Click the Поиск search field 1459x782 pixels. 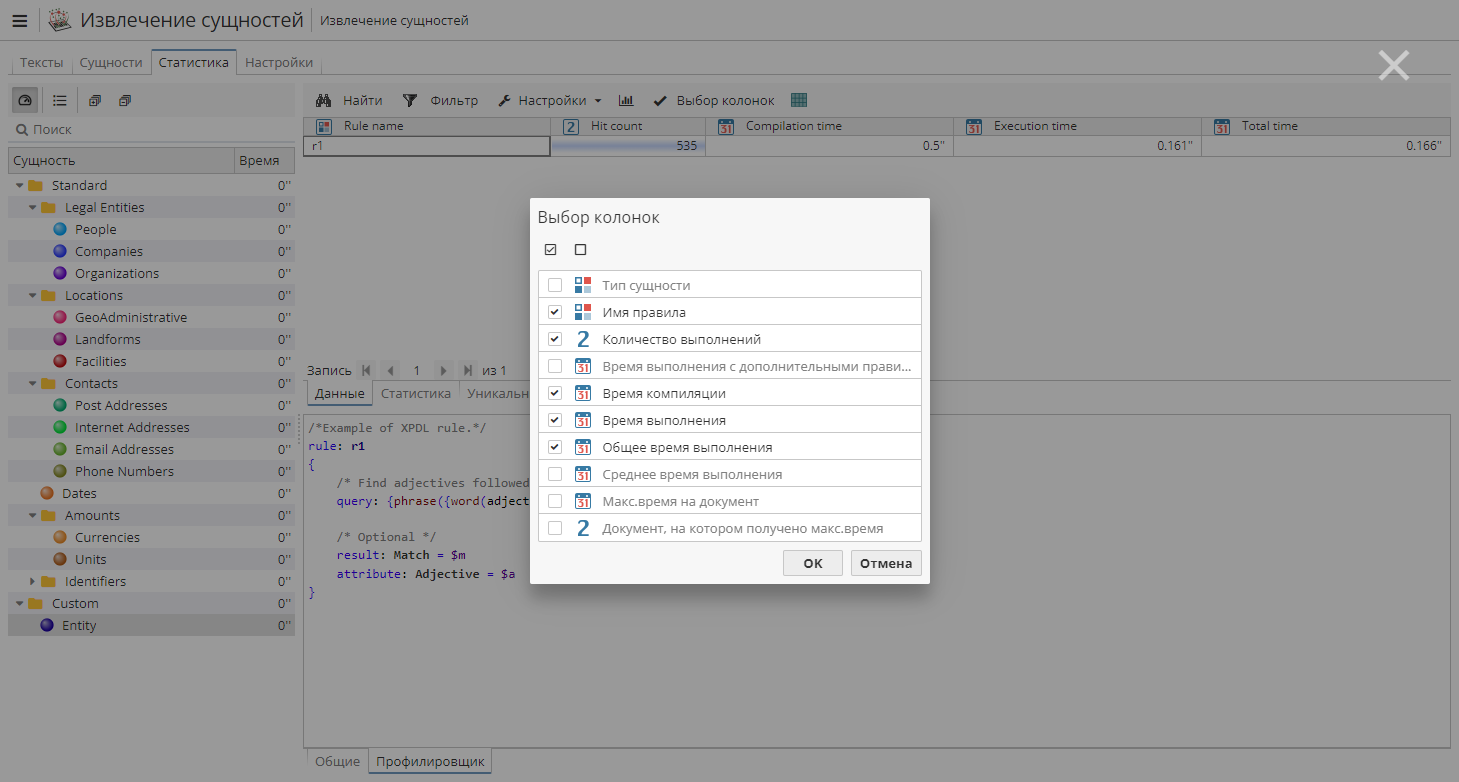[x=151, y=129]
